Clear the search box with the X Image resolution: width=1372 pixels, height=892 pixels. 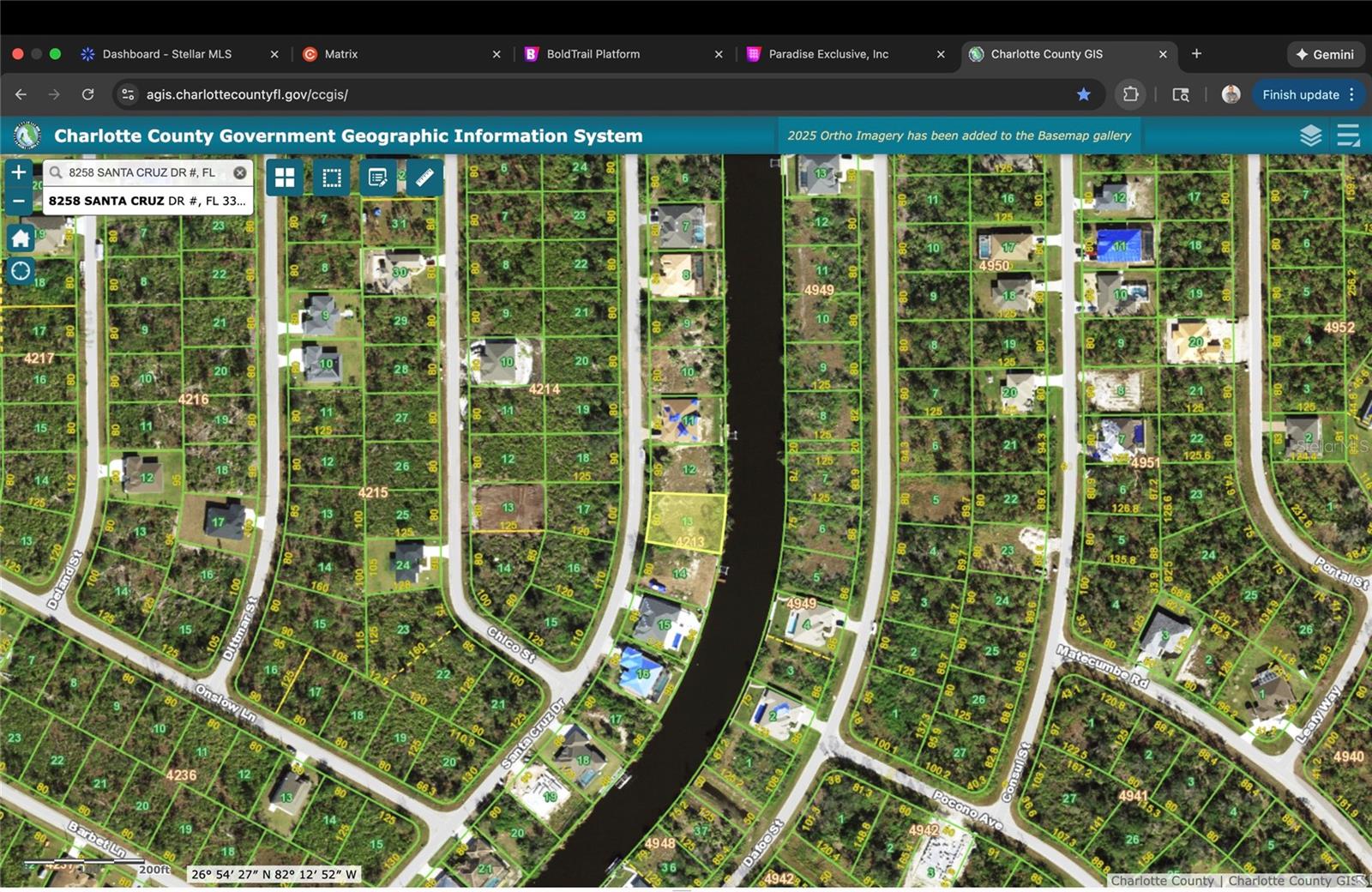click(x=240, y=172)
